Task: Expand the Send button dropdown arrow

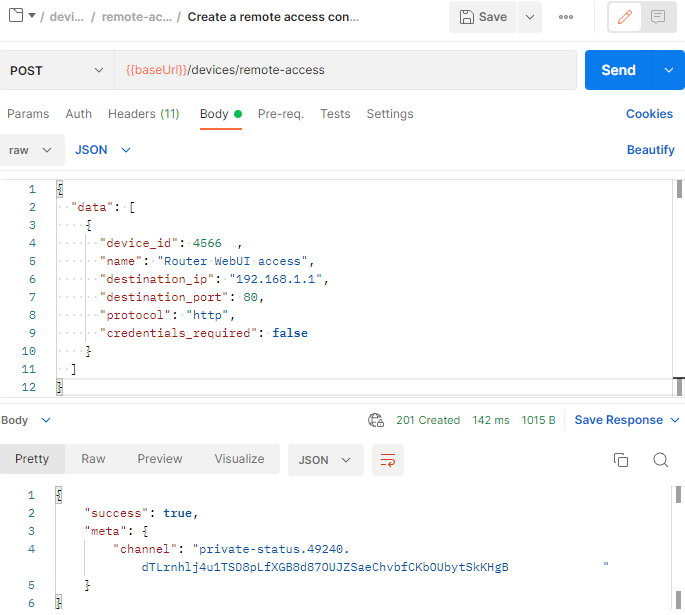Action: click(668, 70)
